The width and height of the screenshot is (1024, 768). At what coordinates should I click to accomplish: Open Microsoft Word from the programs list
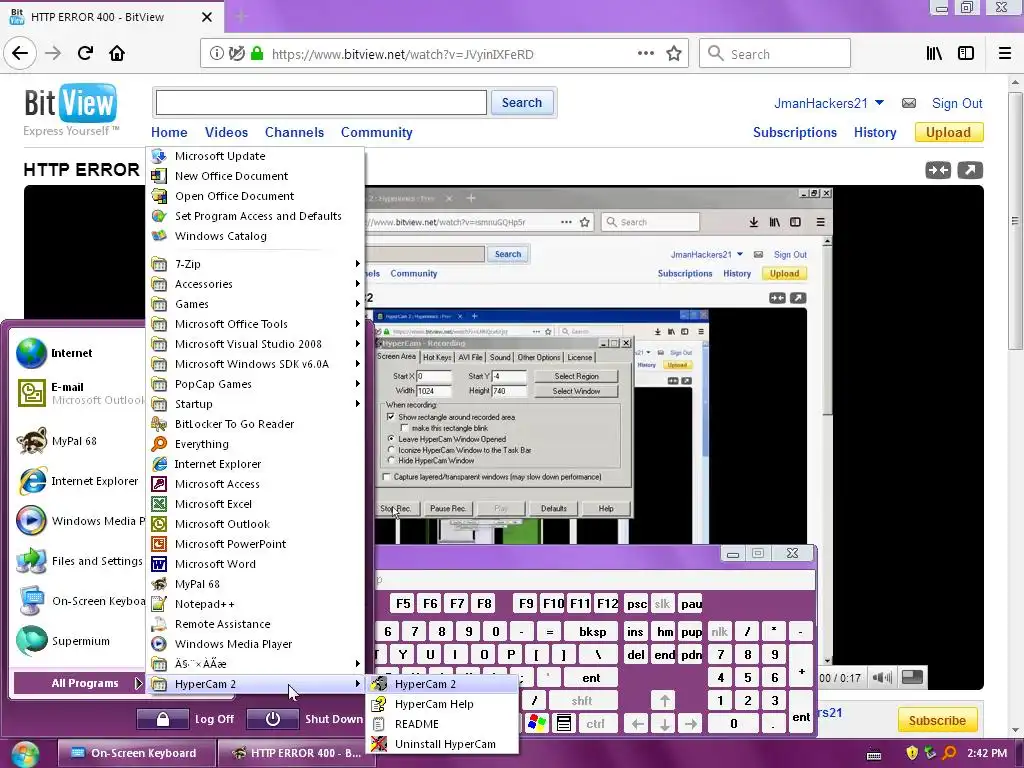coord(255,564)
